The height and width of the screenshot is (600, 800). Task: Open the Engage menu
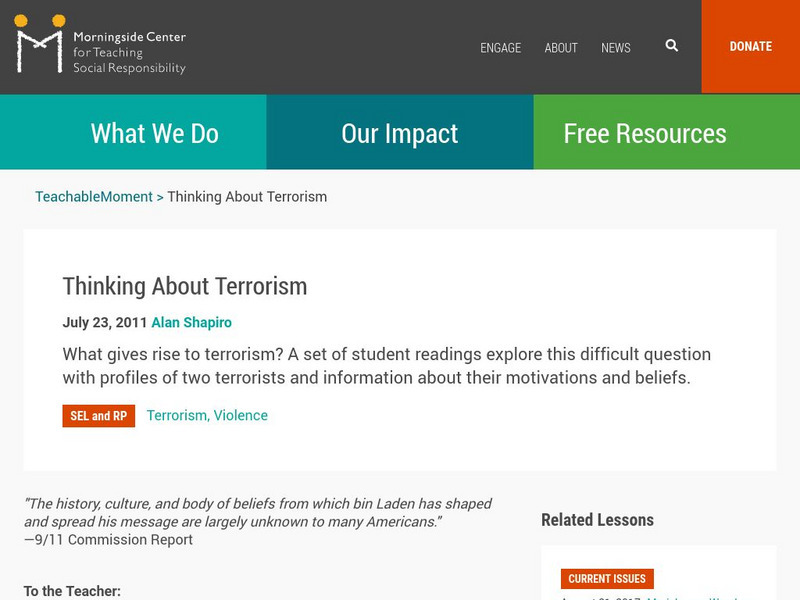pyautogui.click(x=500, y=48)
